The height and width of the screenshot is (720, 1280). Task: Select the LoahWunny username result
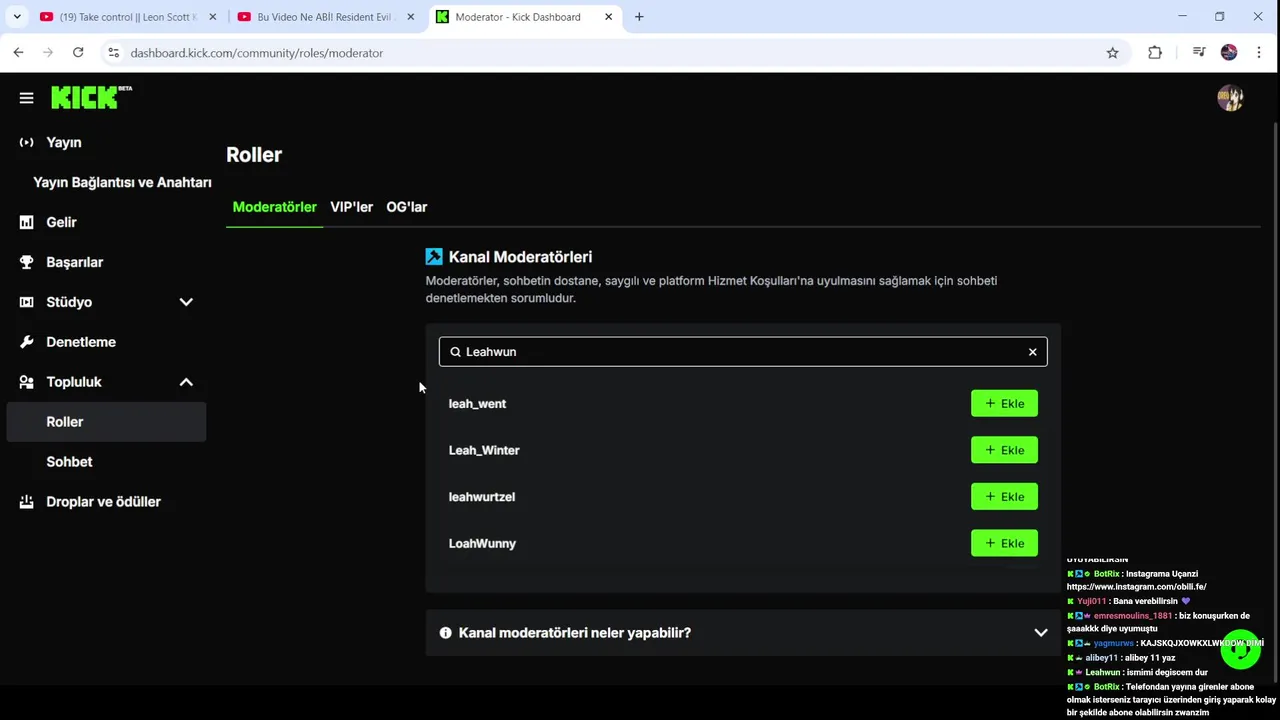click(482, 543)
